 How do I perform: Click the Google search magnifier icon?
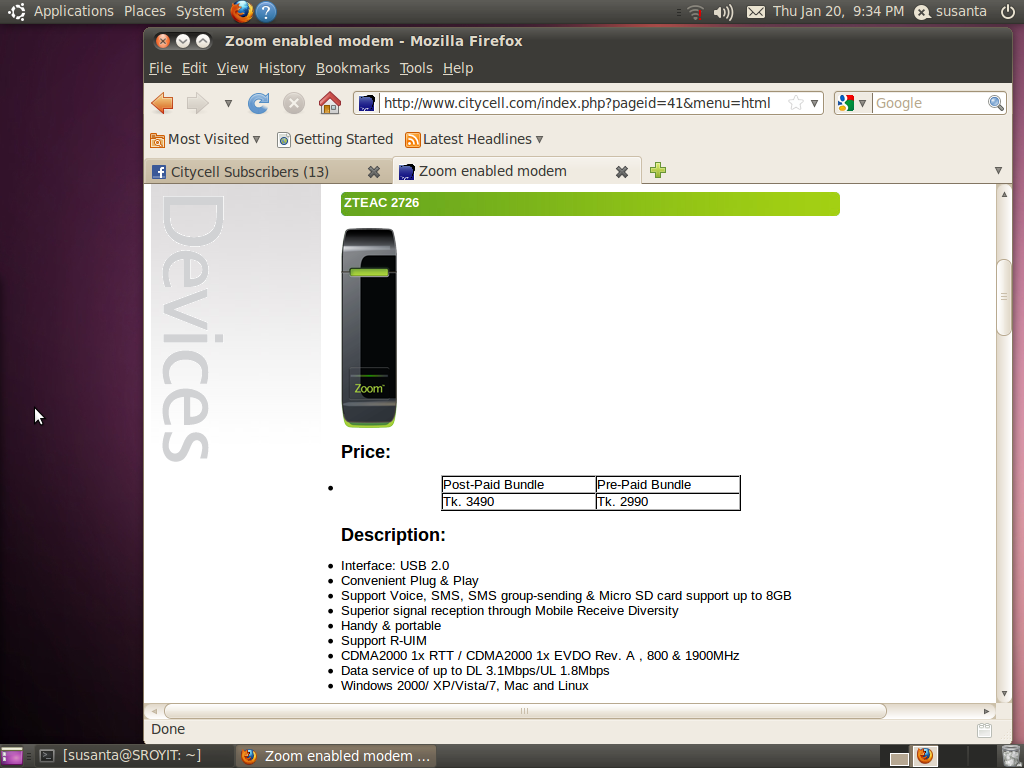click(995, 103)
